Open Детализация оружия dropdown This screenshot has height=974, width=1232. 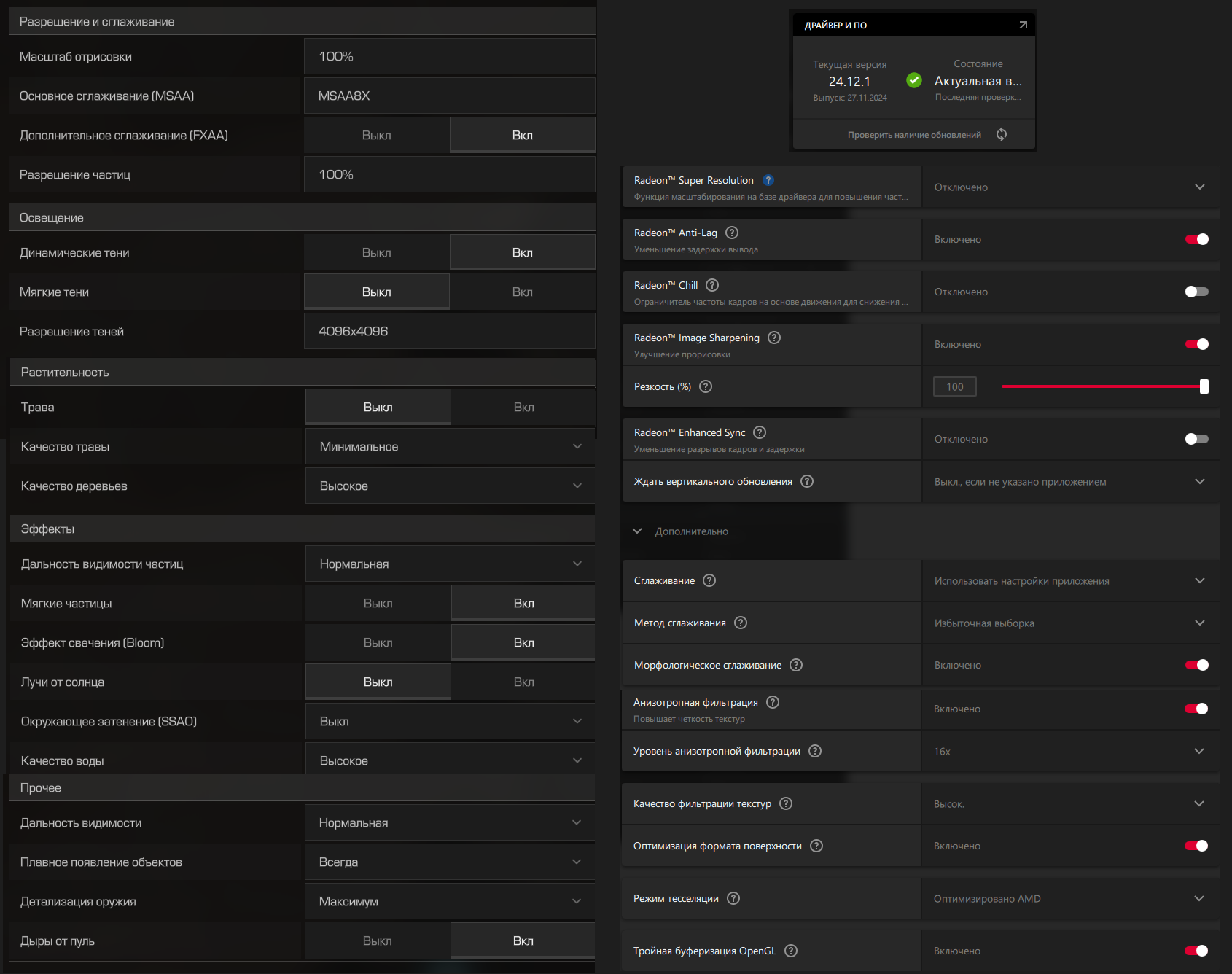coord(450,901)
